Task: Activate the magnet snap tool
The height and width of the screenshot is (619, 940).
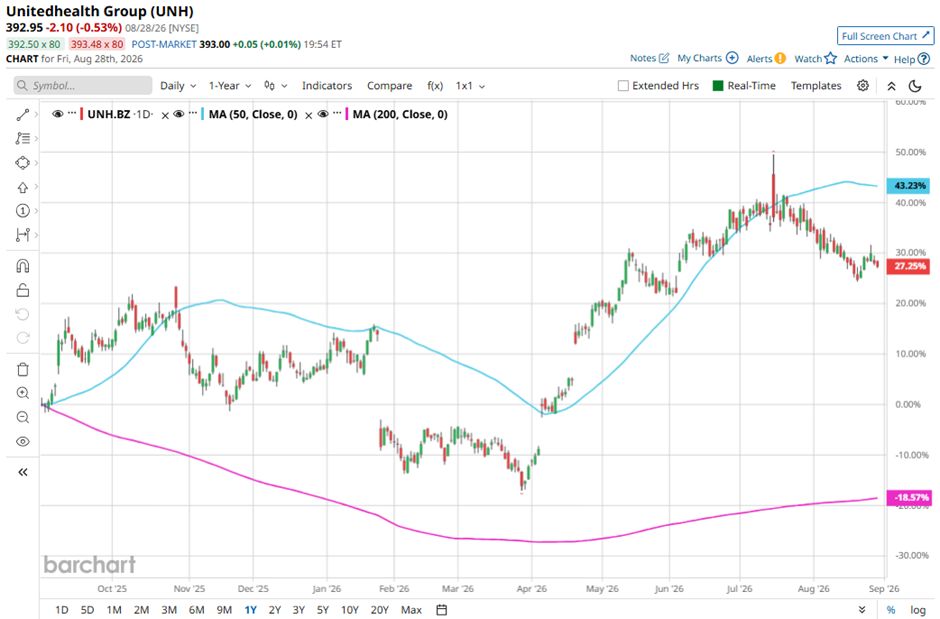Action: (23, 266)
